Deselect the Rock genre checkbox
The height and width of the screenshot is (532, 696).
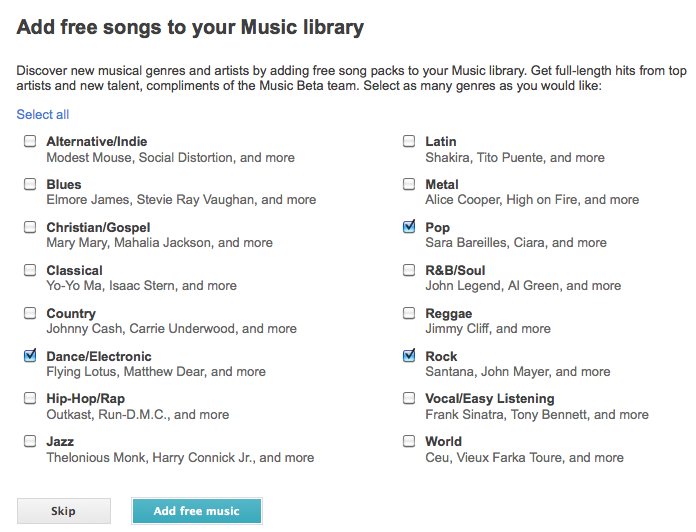point(409,356)
